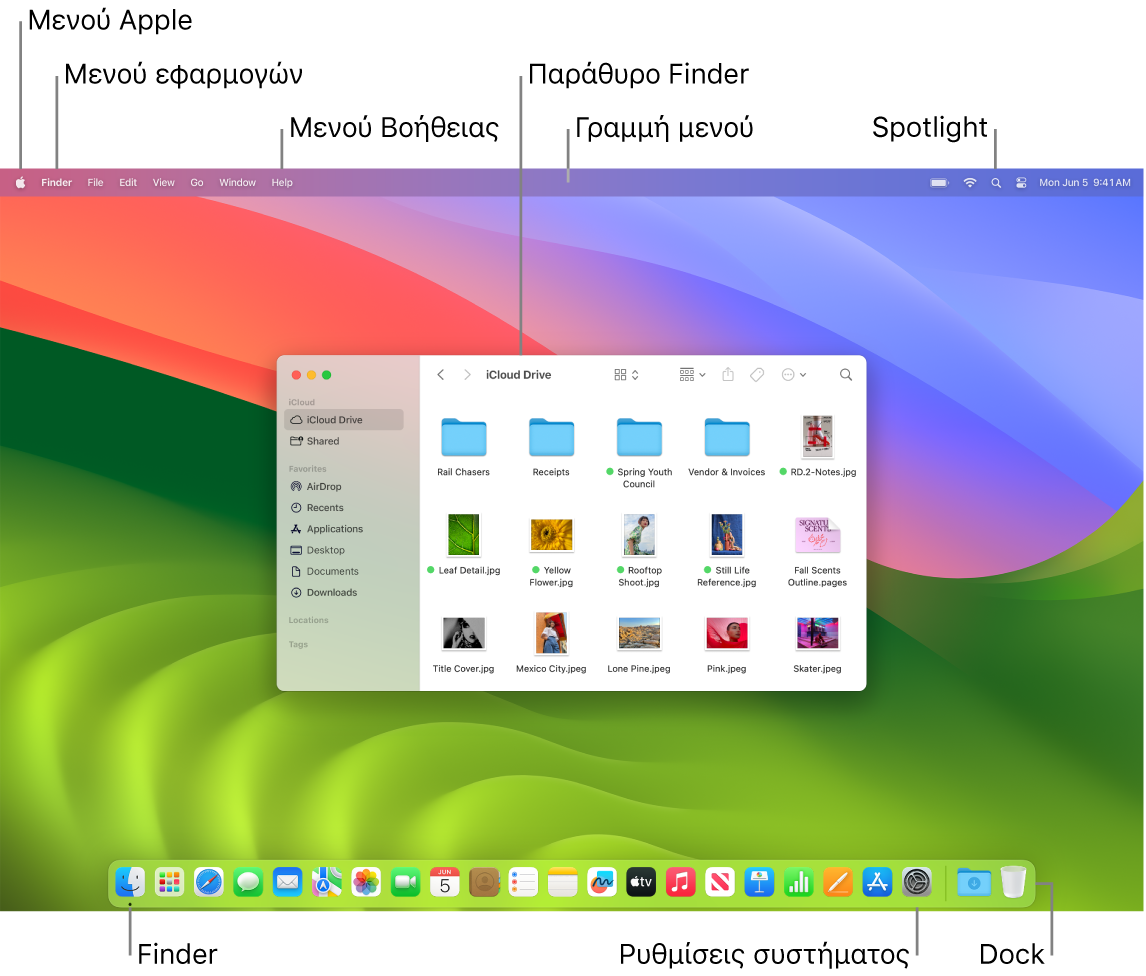Image resolution: width=1146 pixels, height=976 pixels.
Task: Click the Launchpad icon in the Dock
Action: (169, 882)
